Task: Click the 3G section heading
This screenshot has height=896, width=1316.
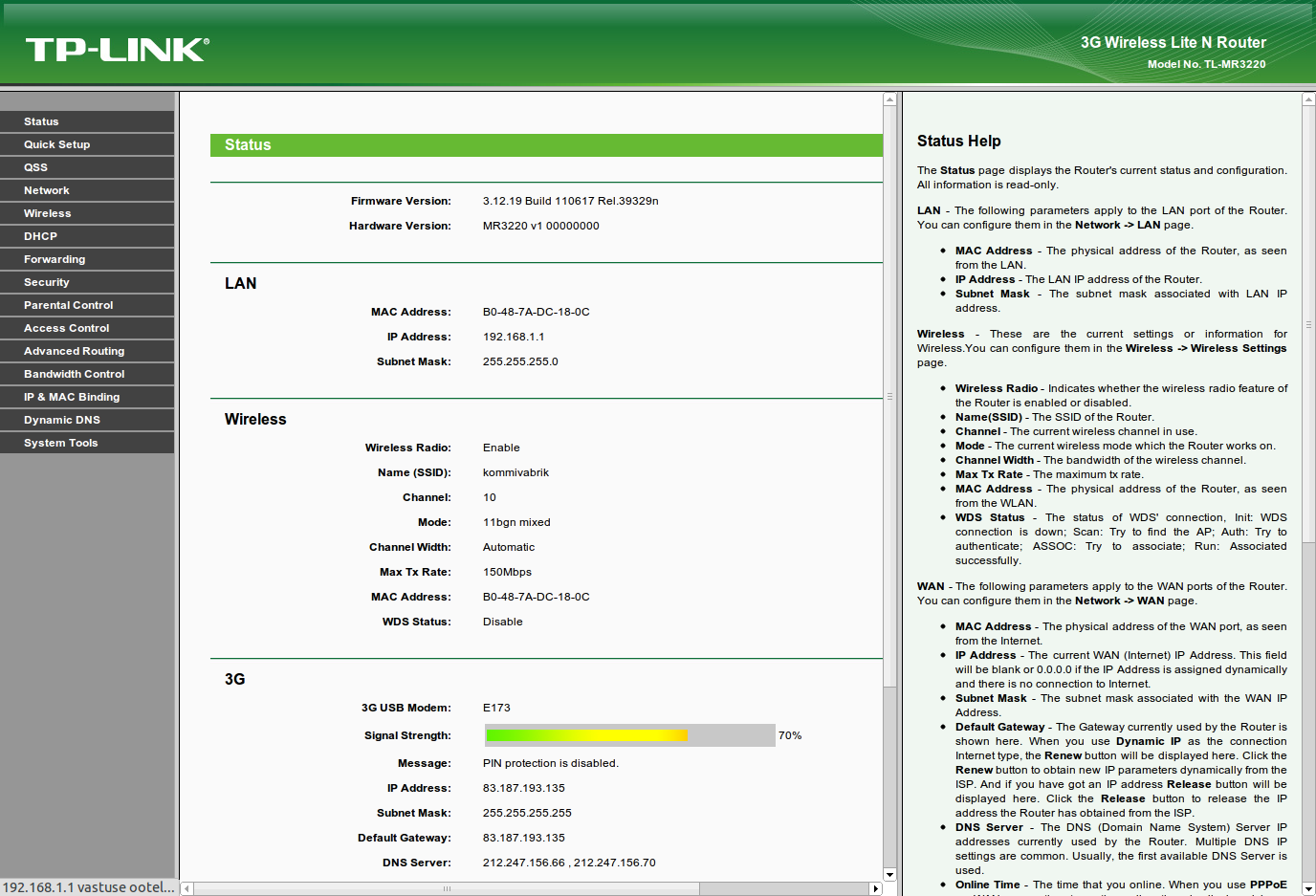Action: pyautogui.click(x=235, y=679)
